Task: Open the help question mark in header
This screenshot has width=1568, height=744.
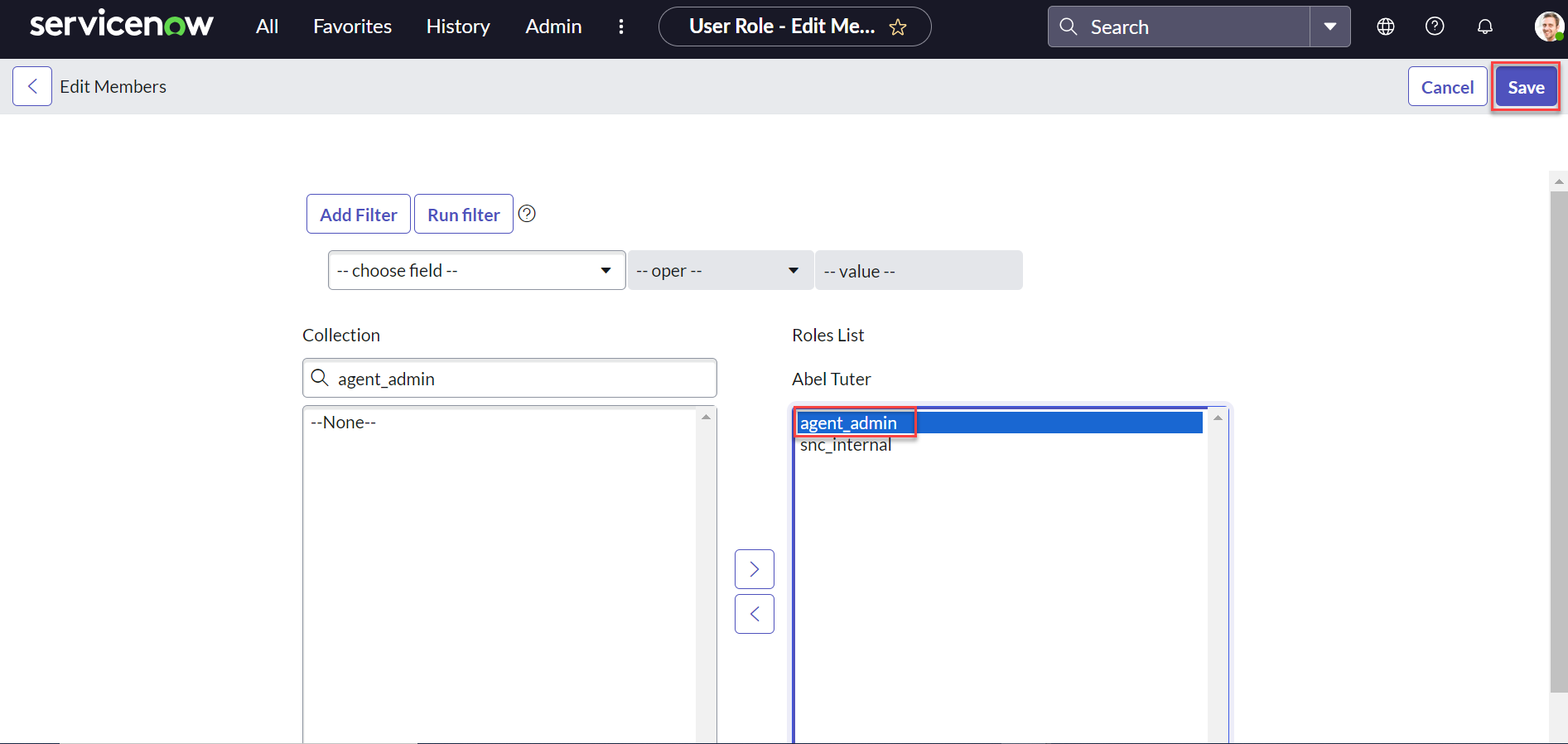Action: pyautogui.click(x=1435, y=27)
